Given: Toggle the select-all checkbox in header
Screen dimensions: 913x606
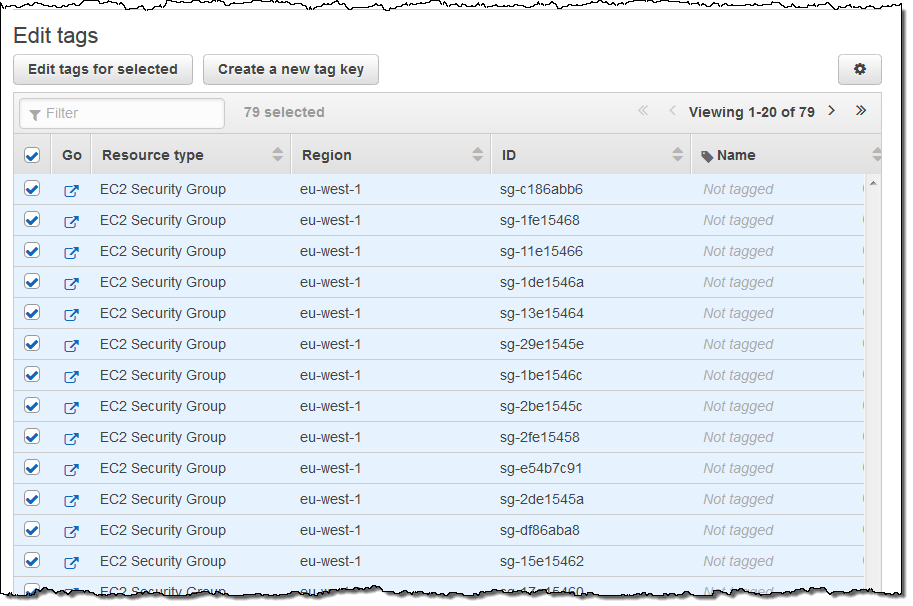Looking at the screenshot, I should [32, 155].
